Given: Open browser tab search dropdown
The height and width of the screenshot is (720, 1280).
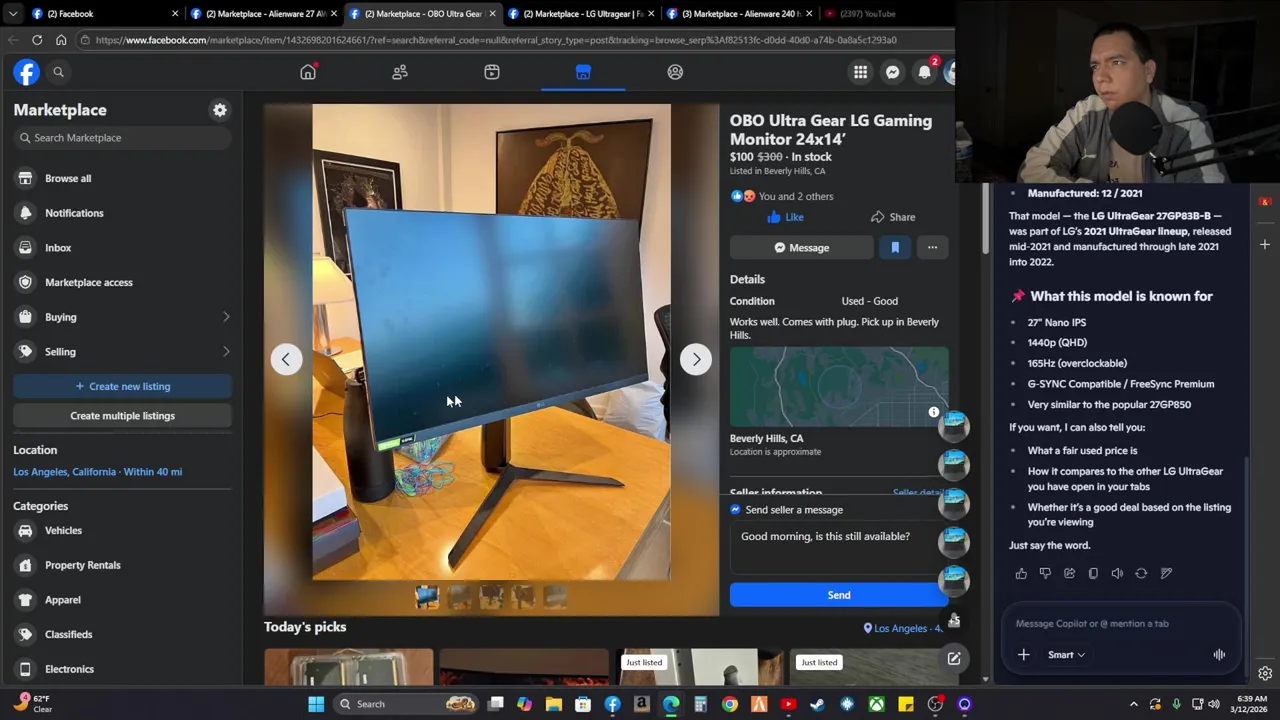Looking at the screenshot, I should point(12,14).
